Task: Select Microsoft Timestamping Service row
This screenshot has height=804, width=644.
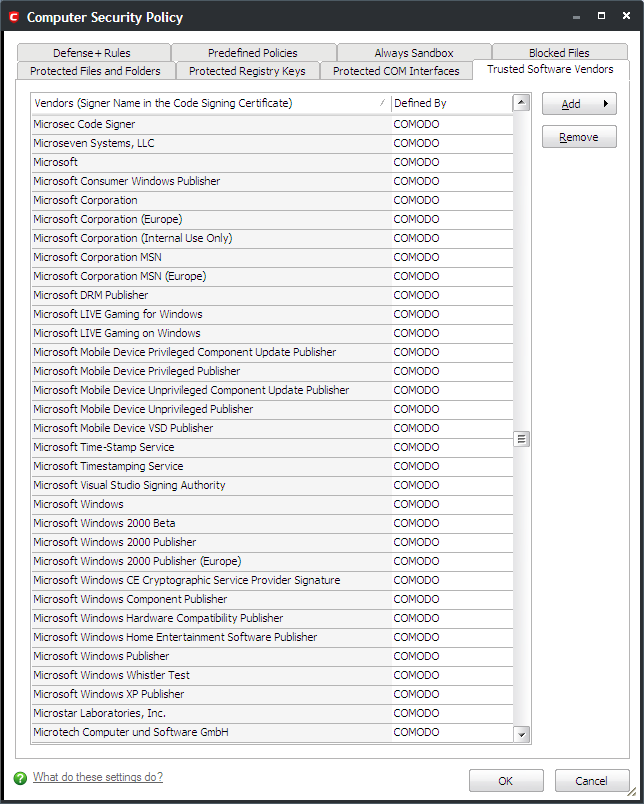Action: coord(272,466)
